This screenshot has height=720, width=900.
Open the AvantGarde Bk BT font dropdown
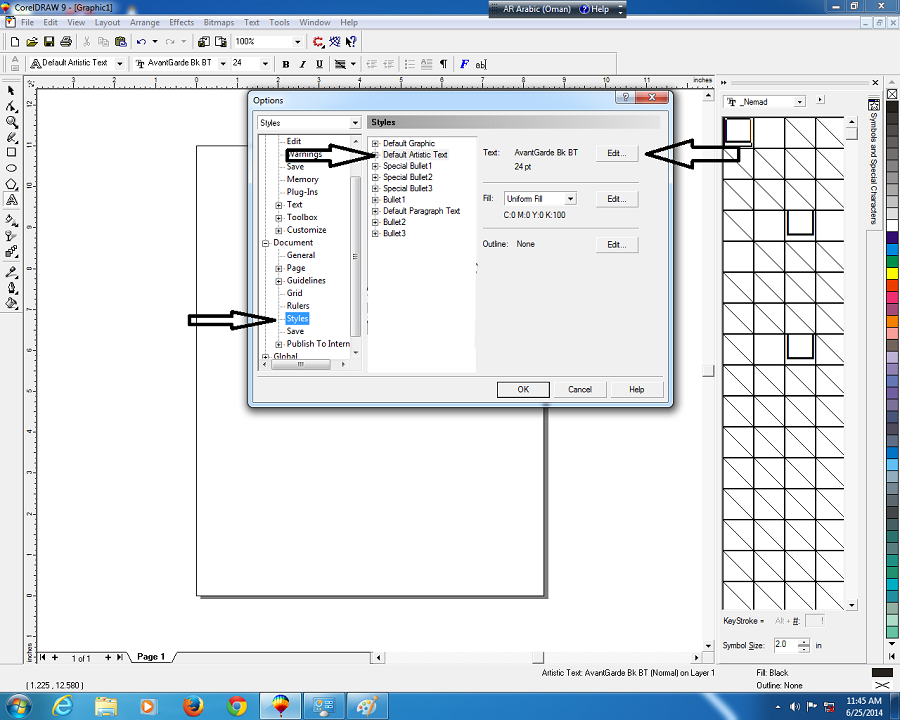[223, 64]
